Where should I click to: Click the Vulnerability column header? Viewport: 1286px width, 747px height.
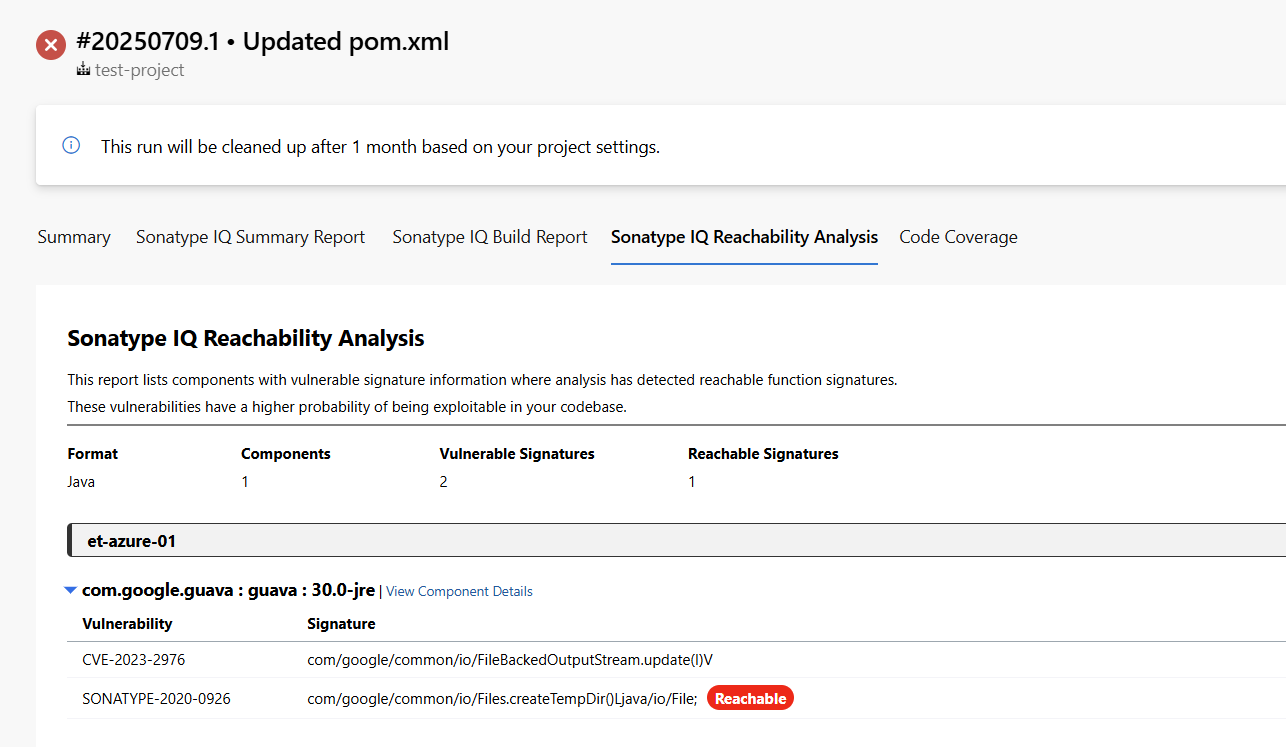(x=127, y=623)
